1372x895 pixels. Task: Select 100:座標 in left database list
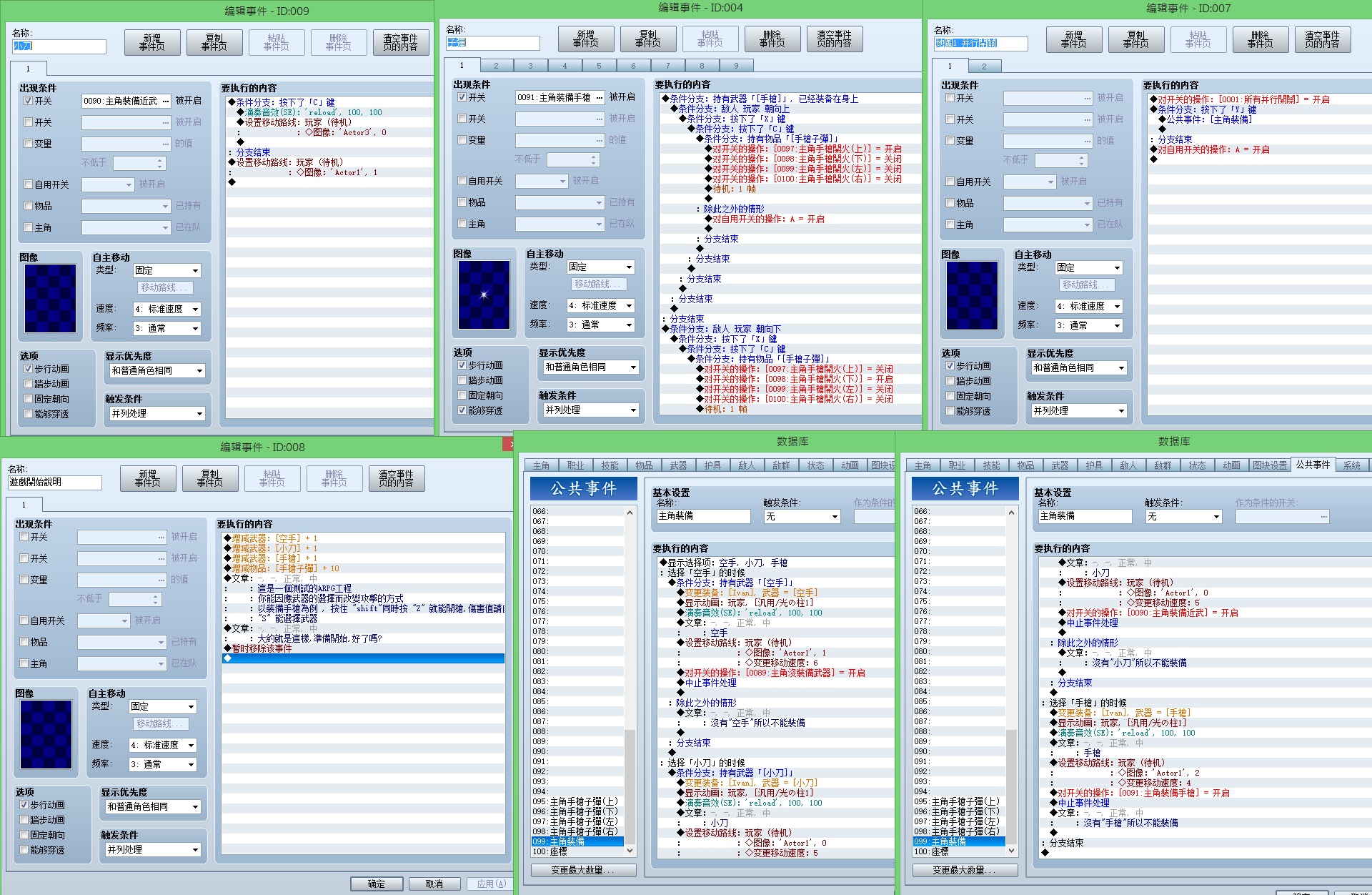[x=577, y=851]
